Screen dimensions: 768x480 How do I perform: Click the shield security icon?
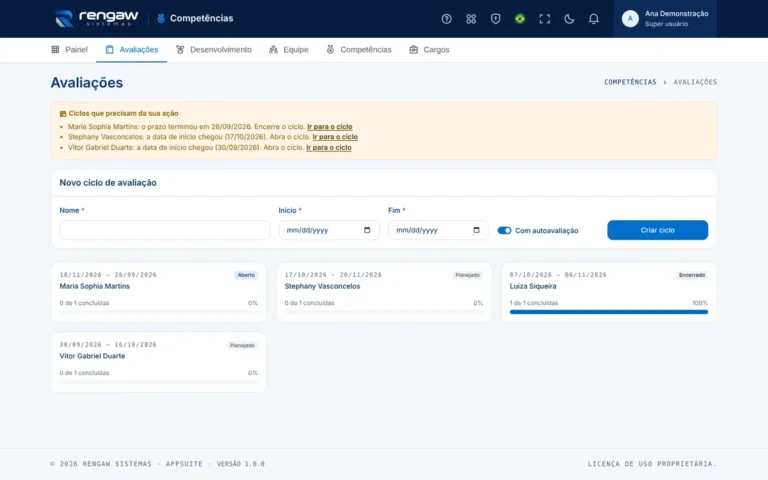tap(495, 19)
